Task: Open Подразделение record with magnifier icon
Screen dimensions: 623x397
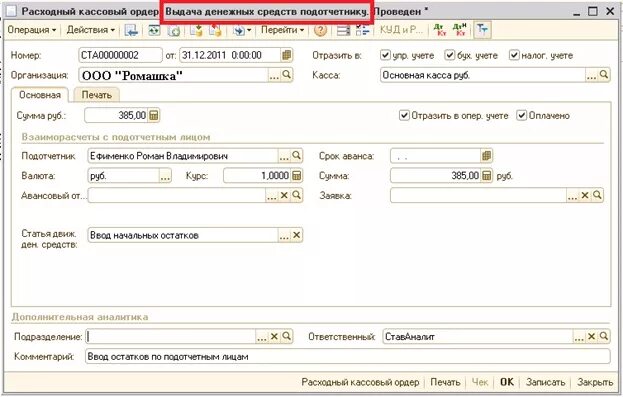Action: pyautogui.click(x=286, y=337)
